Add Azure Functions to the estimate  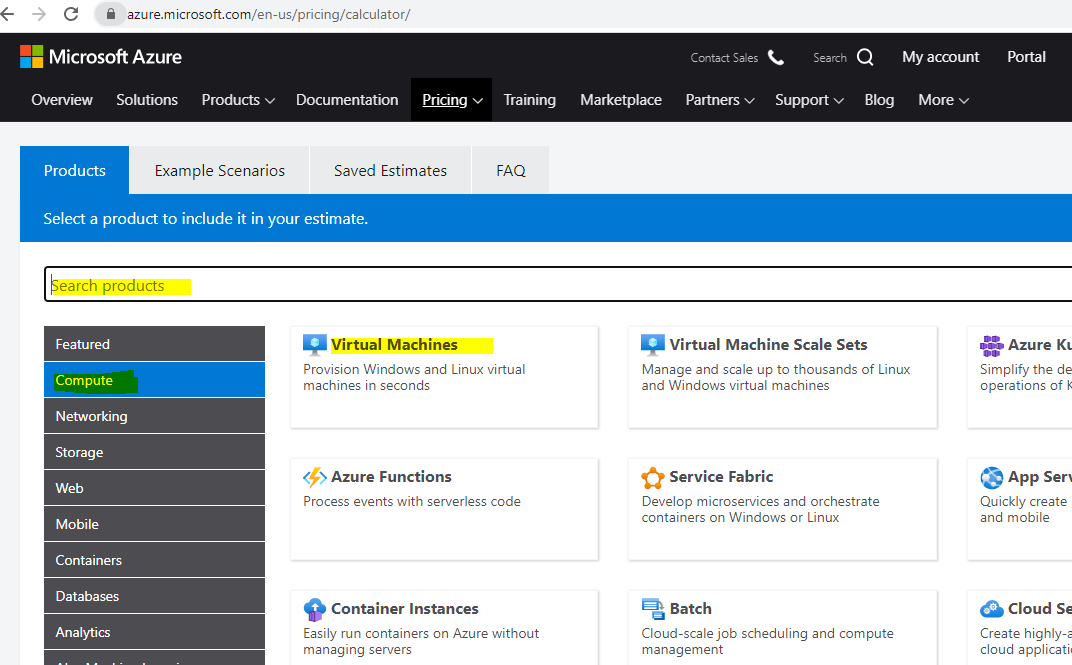click(x=444, y=509)
